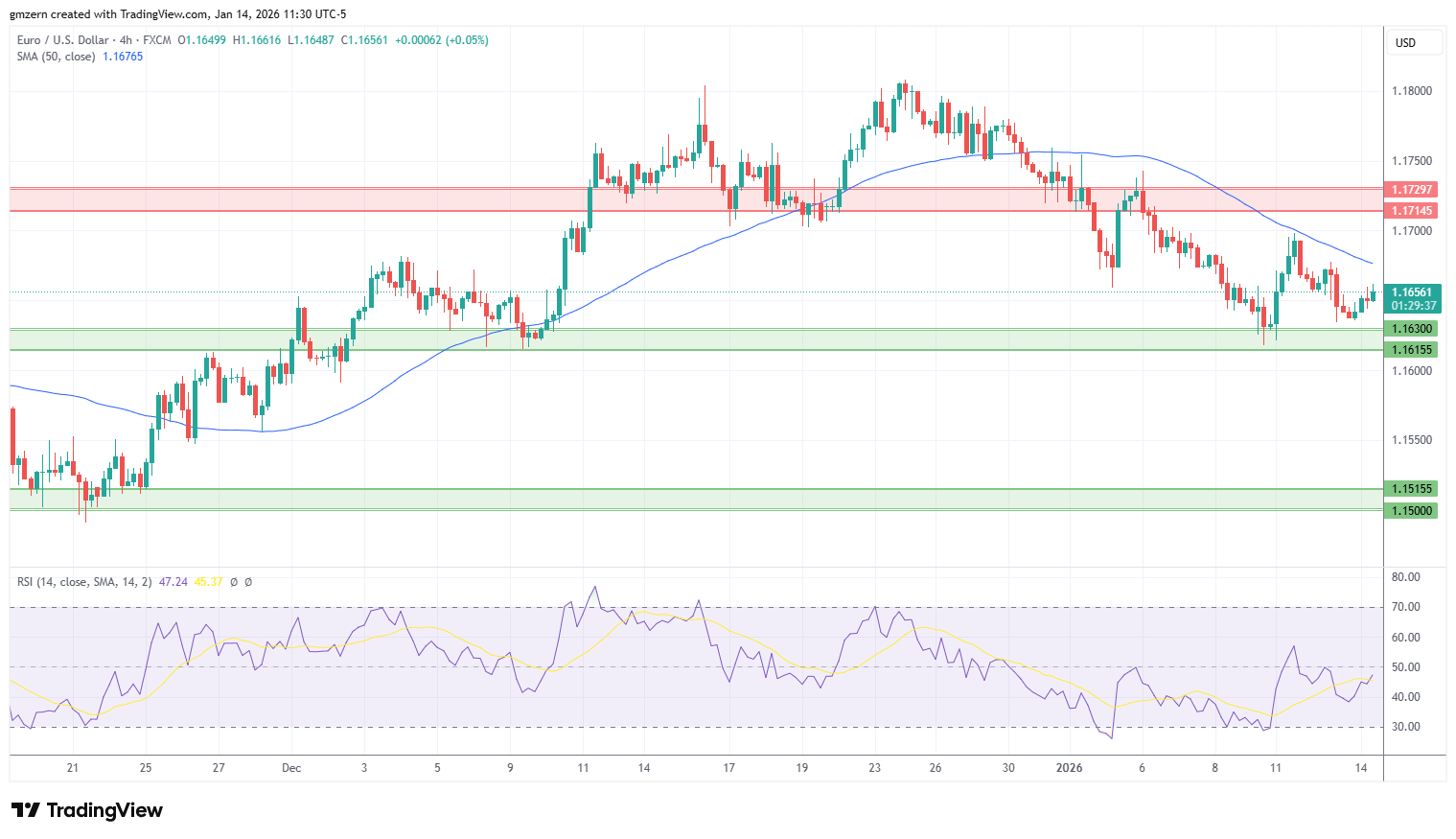Screen dimensions: 1456x839
Task: Click the price axis label 1.15500
Action: (x=1412, y=441)
